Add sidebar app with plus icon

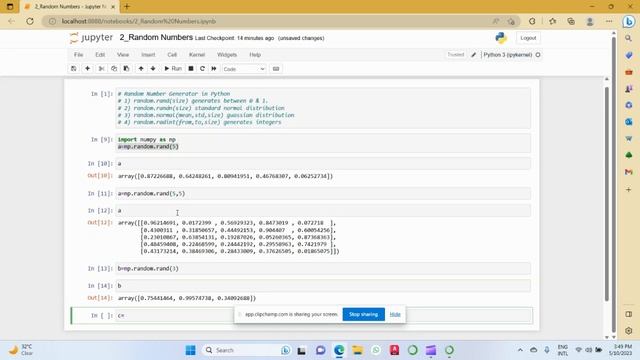(629, 189)
